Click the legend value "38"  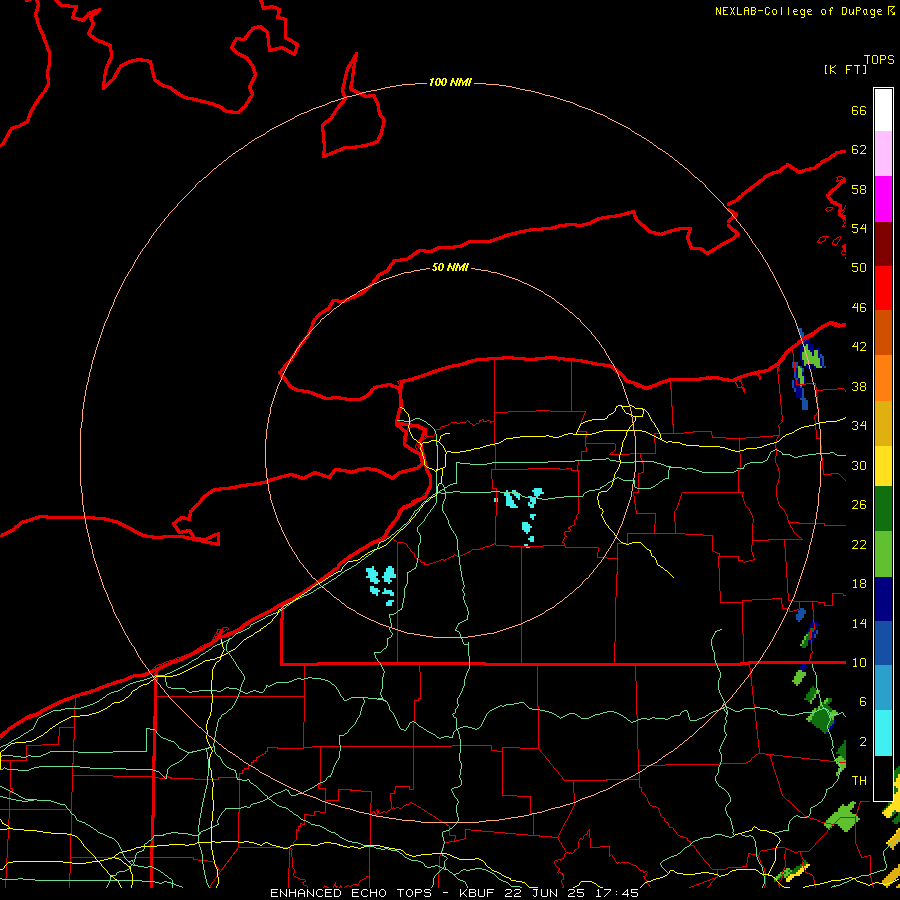859,386
